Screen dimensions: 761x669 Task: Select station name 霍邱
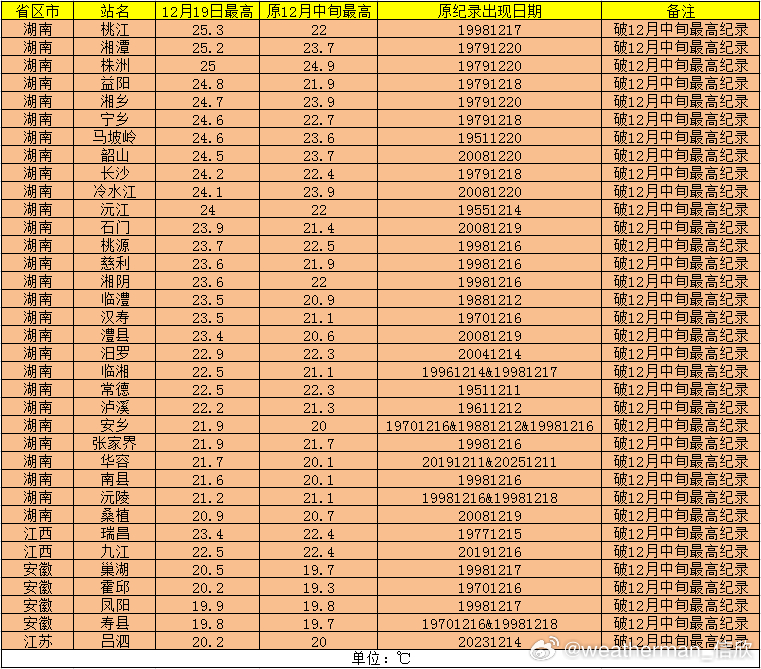tap(115, 587)
